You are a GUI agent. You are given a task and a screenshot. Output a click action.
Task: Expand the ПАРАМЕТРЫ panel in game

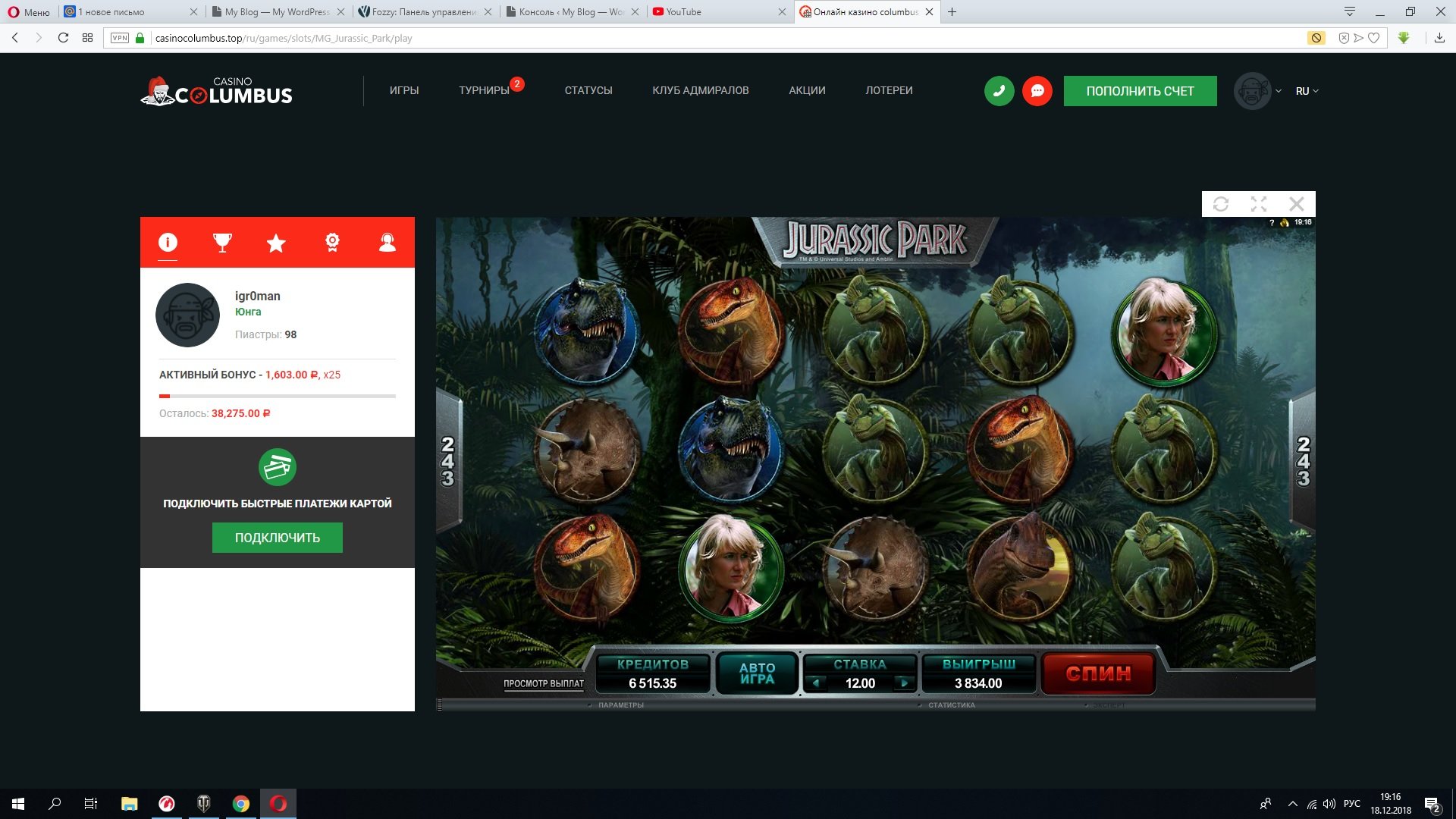click(x=620, y=705)
